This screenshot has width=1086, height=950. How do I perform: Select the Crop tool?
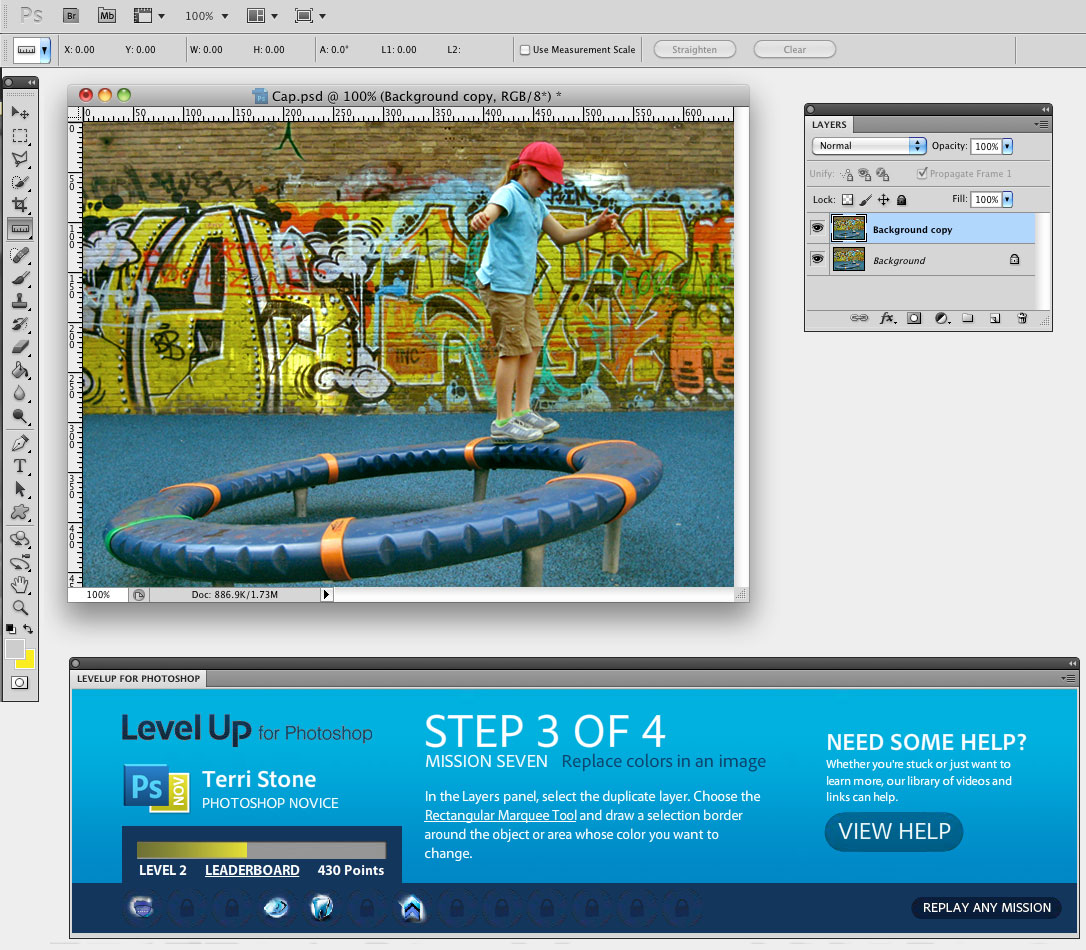pyautogui.click(x=20, y=206)
